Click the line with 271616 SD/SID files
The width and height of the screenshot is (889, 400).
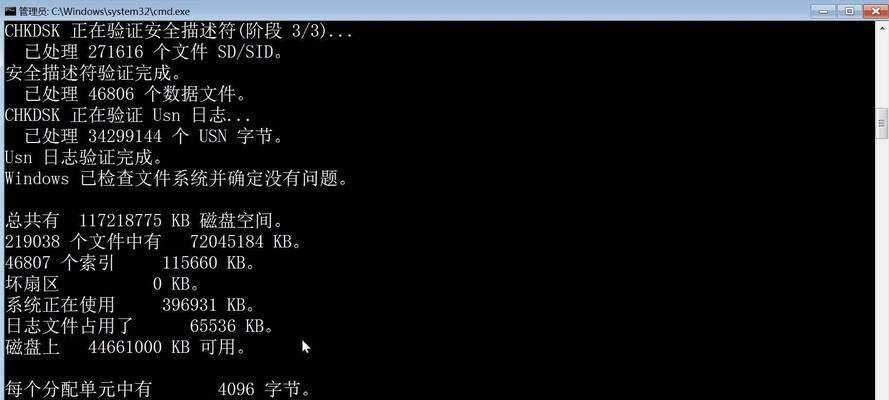(x=153, y=53)
